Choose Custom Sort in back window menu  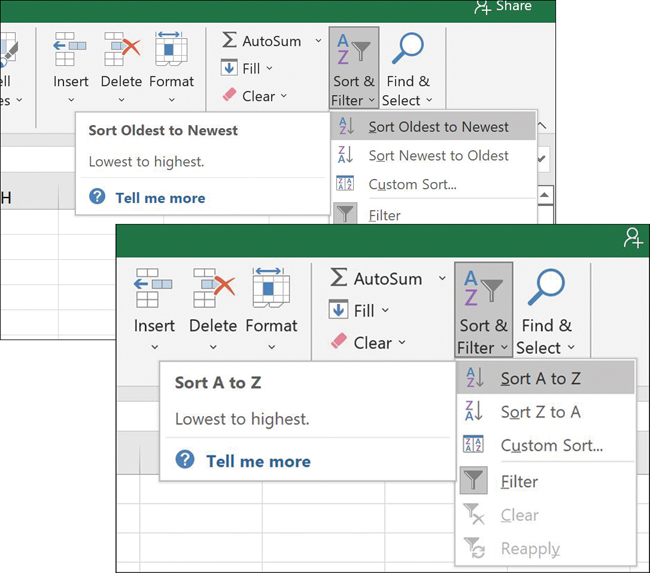click(x=433, y=184)
